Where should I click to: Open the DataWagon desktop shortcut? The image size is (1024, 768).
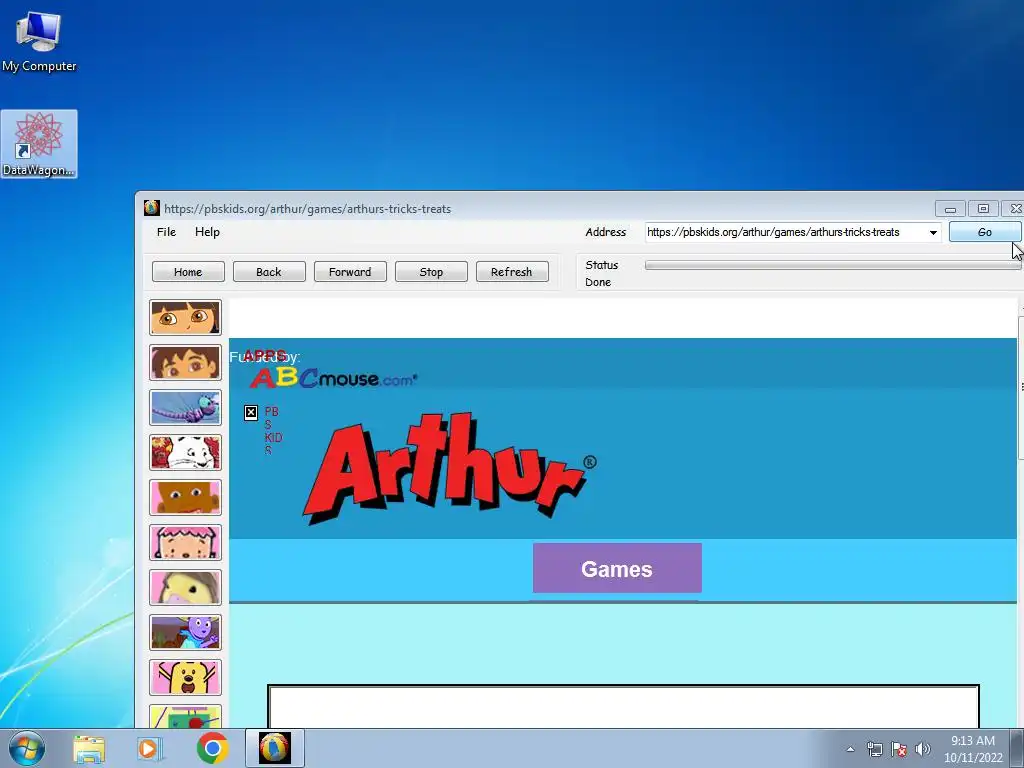point(39,144)
